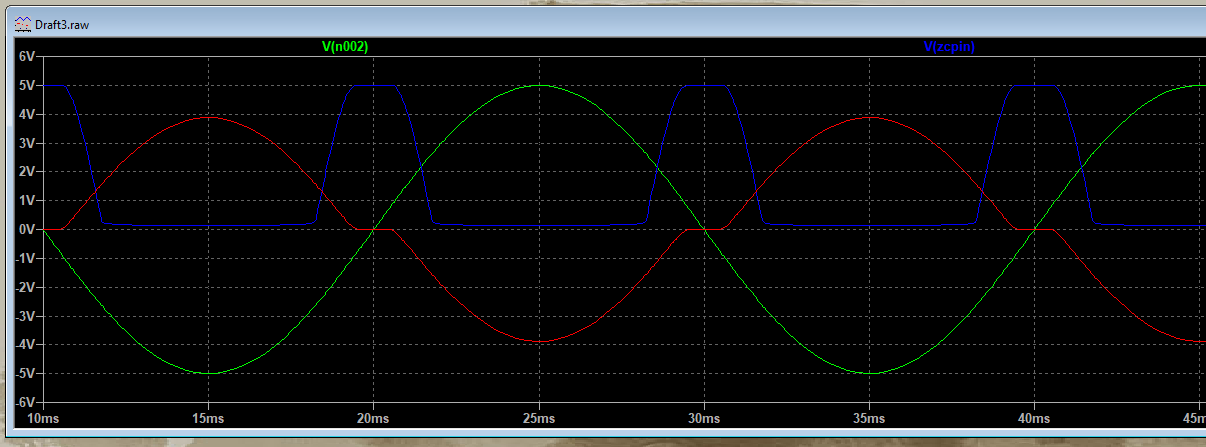Click the 3V vertical axis label

(27, 143)
